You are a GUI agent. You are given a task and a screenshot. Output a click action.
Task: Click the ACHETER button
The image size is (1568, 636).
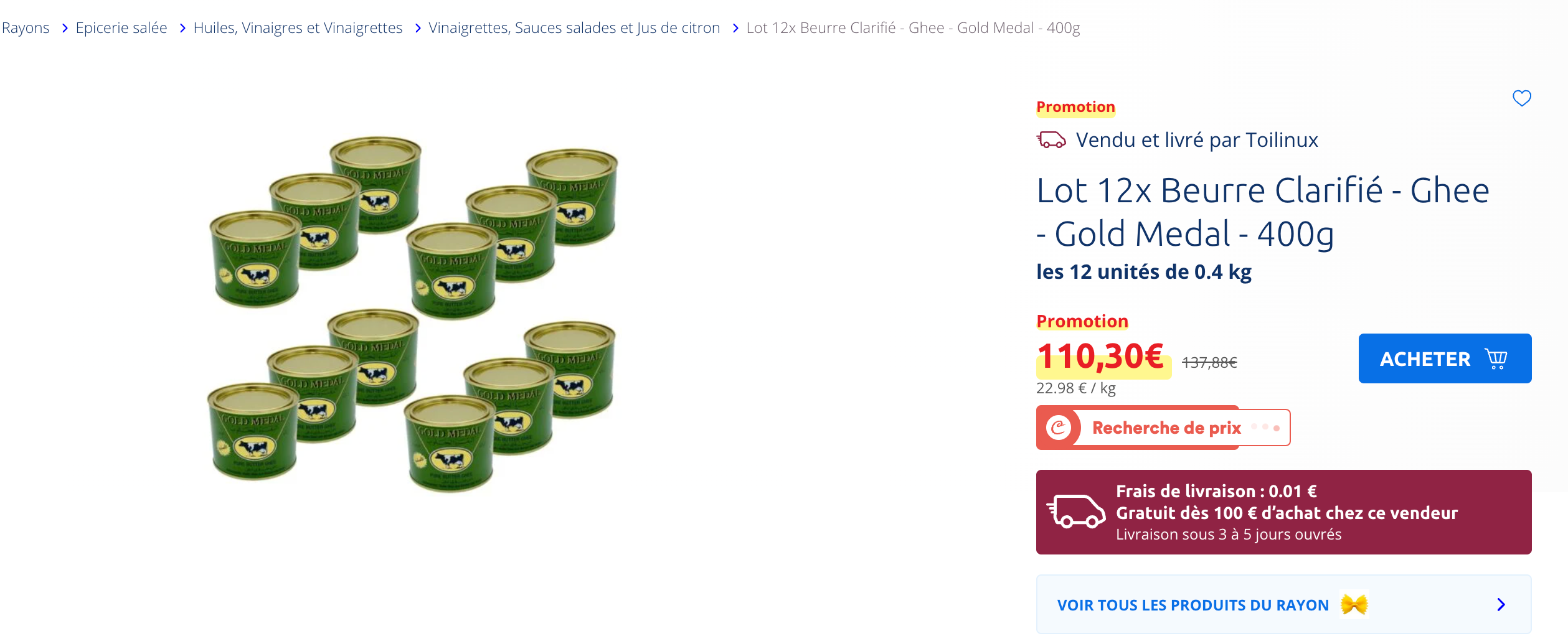coord(1445,358)
